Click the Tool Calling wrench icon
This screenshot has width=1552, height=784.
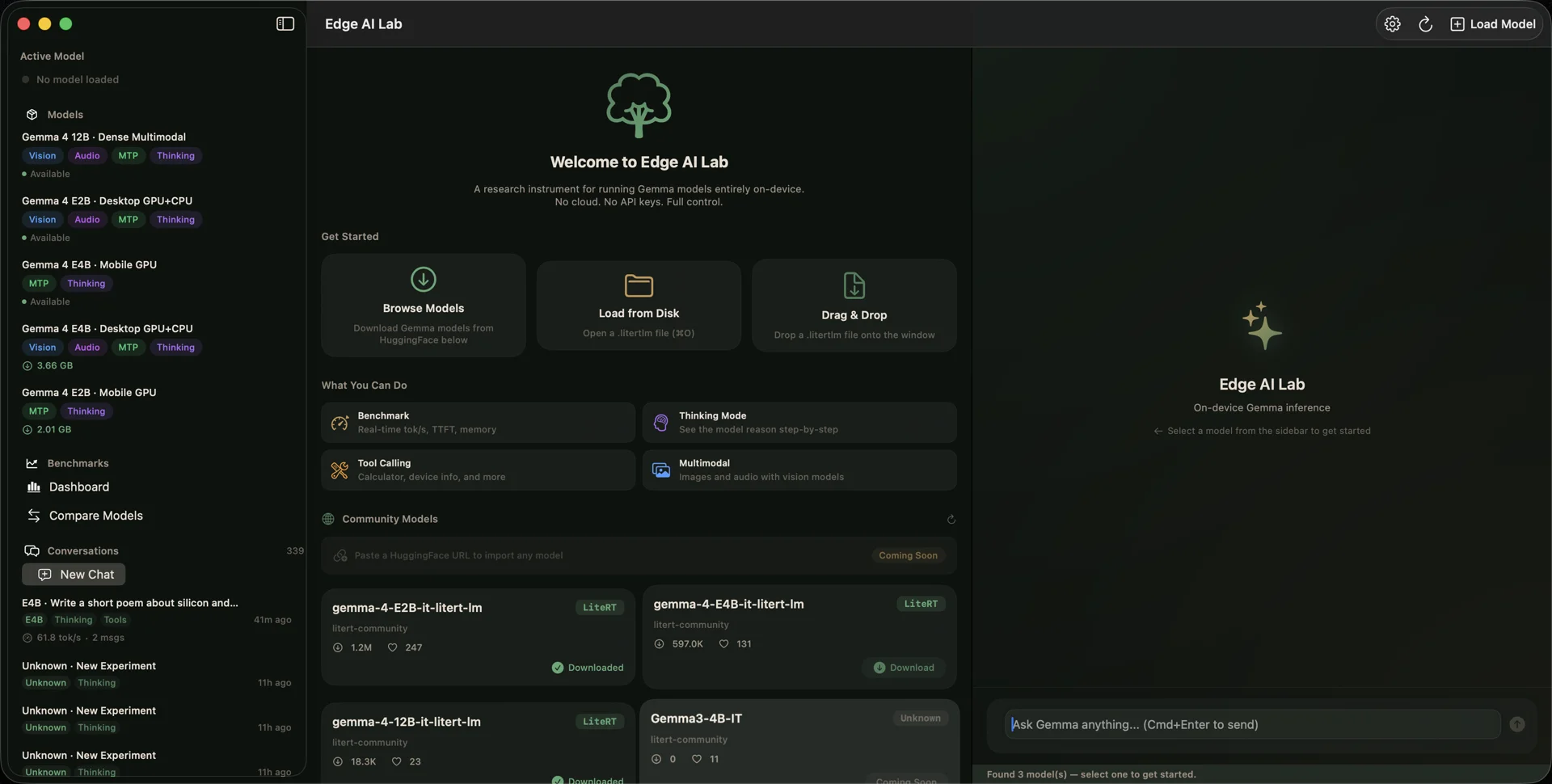339,470
